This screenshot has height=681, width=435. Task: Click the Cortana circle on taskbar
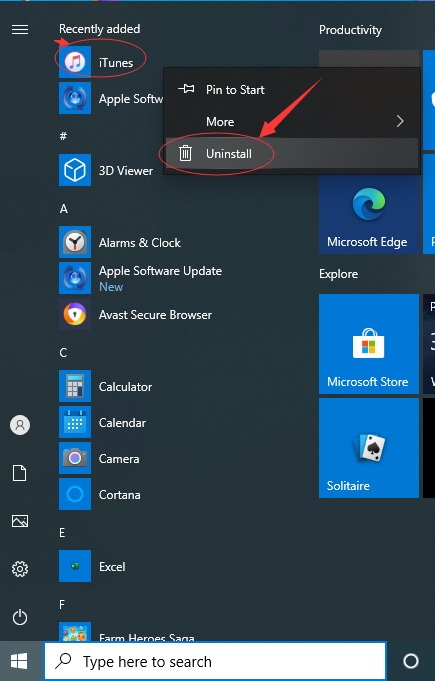click(411, 661)
